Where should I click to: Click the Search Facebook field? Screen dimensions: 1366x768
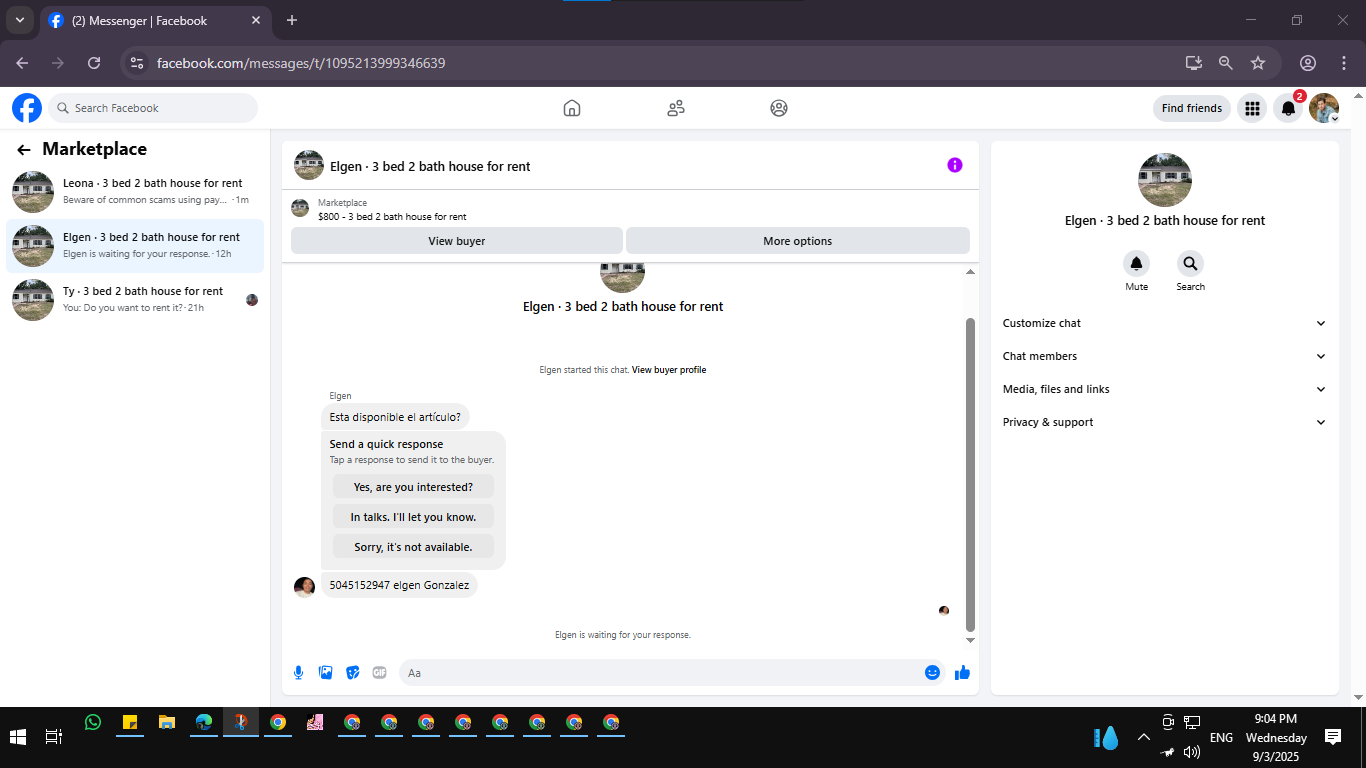pos(153,108)
